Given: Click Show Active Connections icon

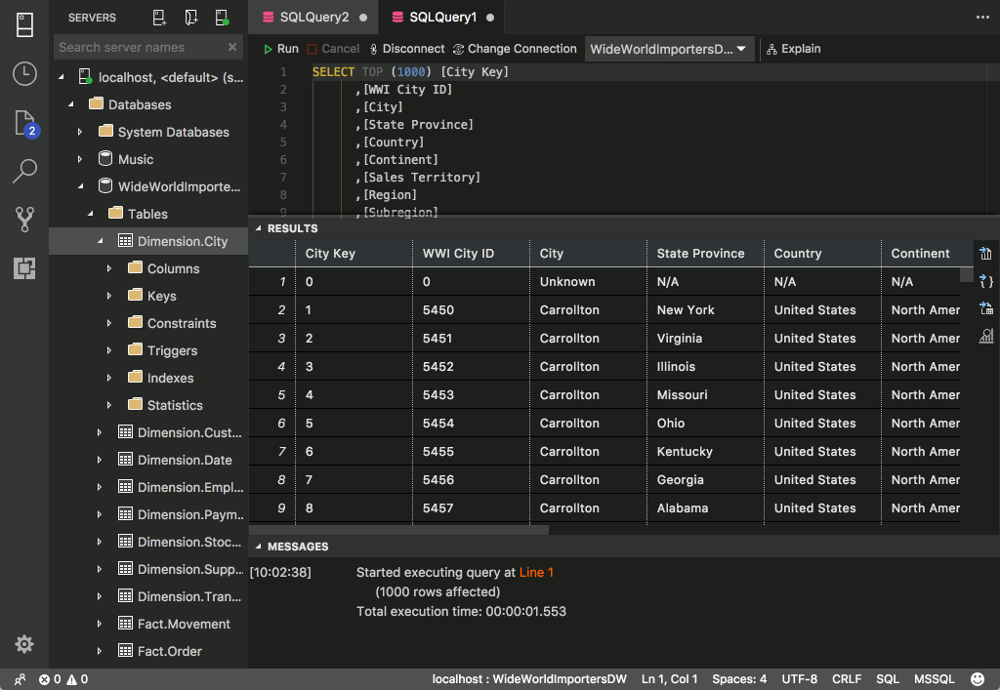Looking at the screenshot, I should click(221, 18).
